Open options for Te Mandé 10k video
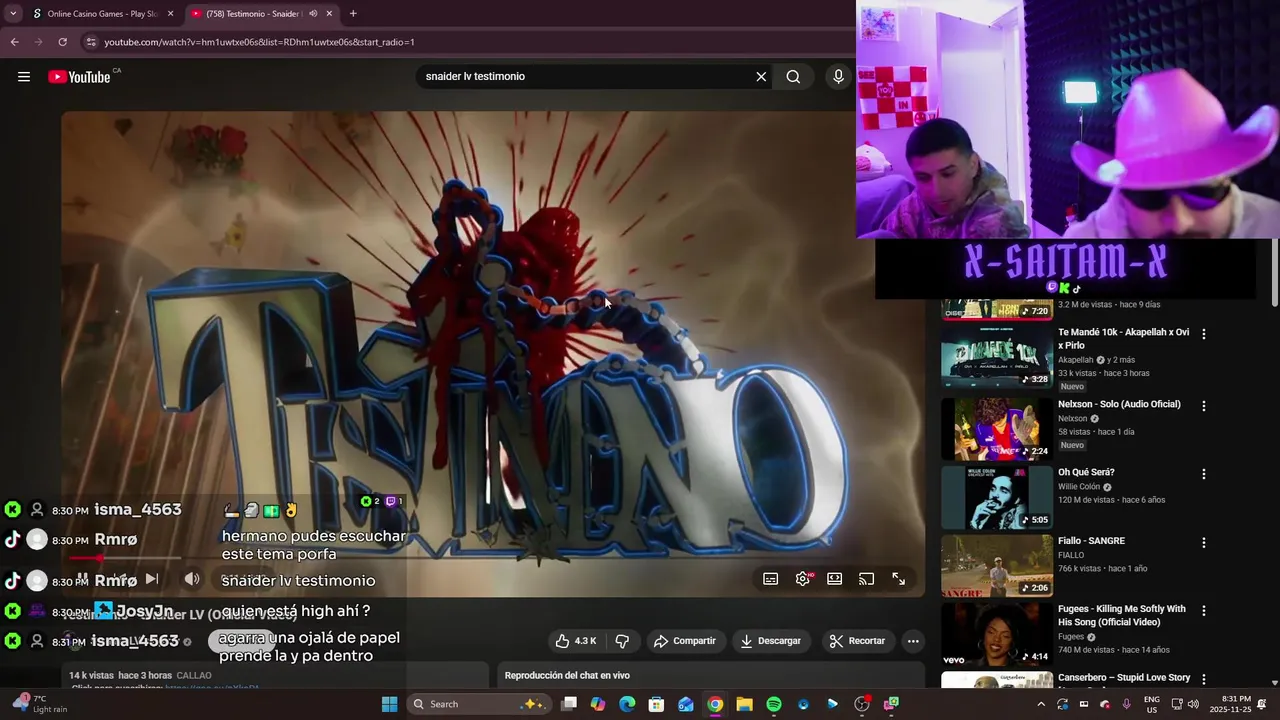The image size is (1280, 720). (1204, 334)
